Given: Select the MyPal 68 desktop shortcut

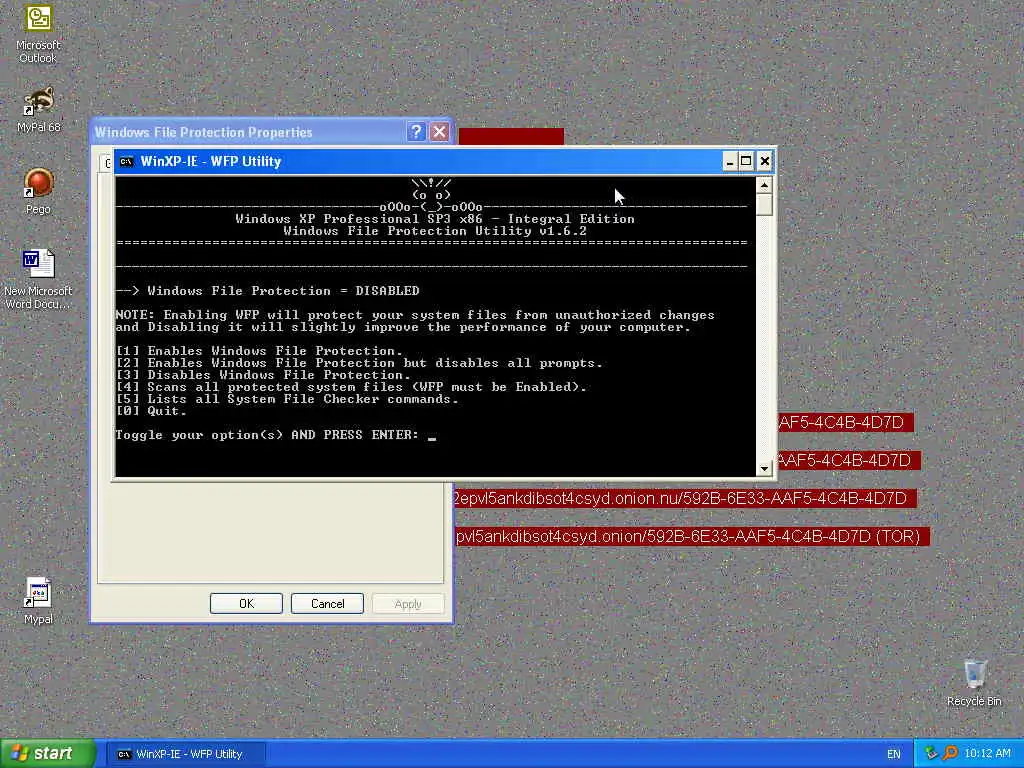Looking at the screenshot, I should click(38, 109).
